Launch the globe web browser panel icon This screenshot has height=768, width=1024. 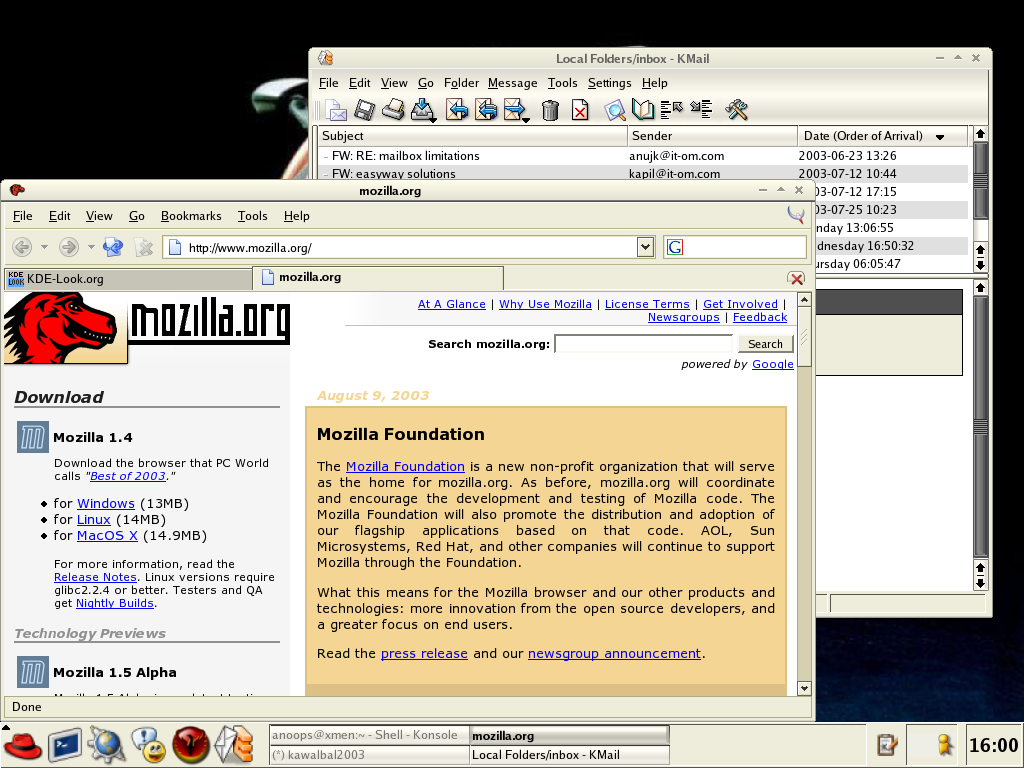[x=106, y=745]
